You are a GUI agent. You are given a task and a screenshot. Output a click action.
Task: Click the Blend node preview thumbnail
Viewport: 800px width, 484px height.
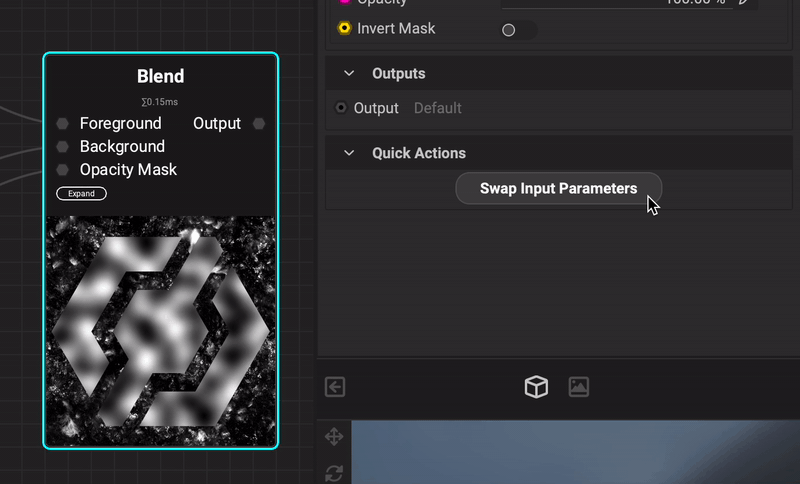(161, 332)
